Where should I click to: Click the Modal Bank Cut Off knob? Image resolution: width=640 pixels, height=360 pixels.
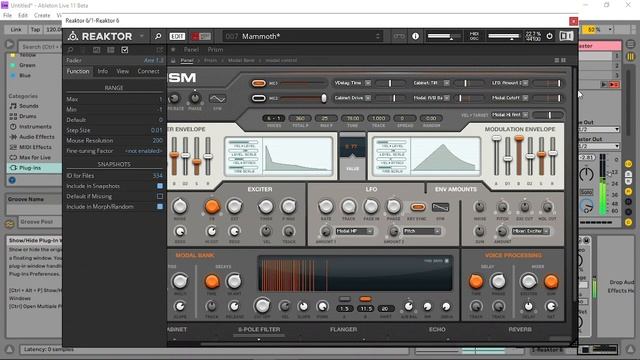pos(262,306)
